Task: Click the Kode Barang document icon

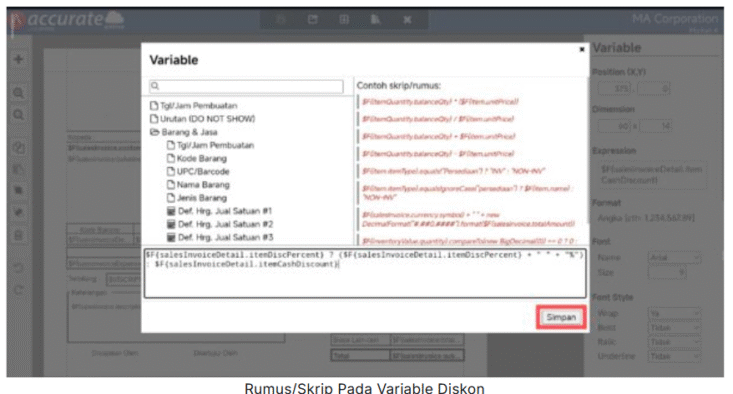Action: coord(171,158)
